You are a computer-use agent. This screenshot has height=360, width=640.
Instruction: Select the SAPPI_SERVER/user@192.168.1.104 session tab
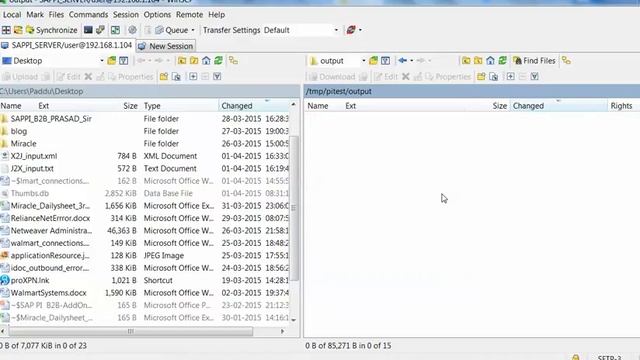pyautogui.click(x=67, y=45)
